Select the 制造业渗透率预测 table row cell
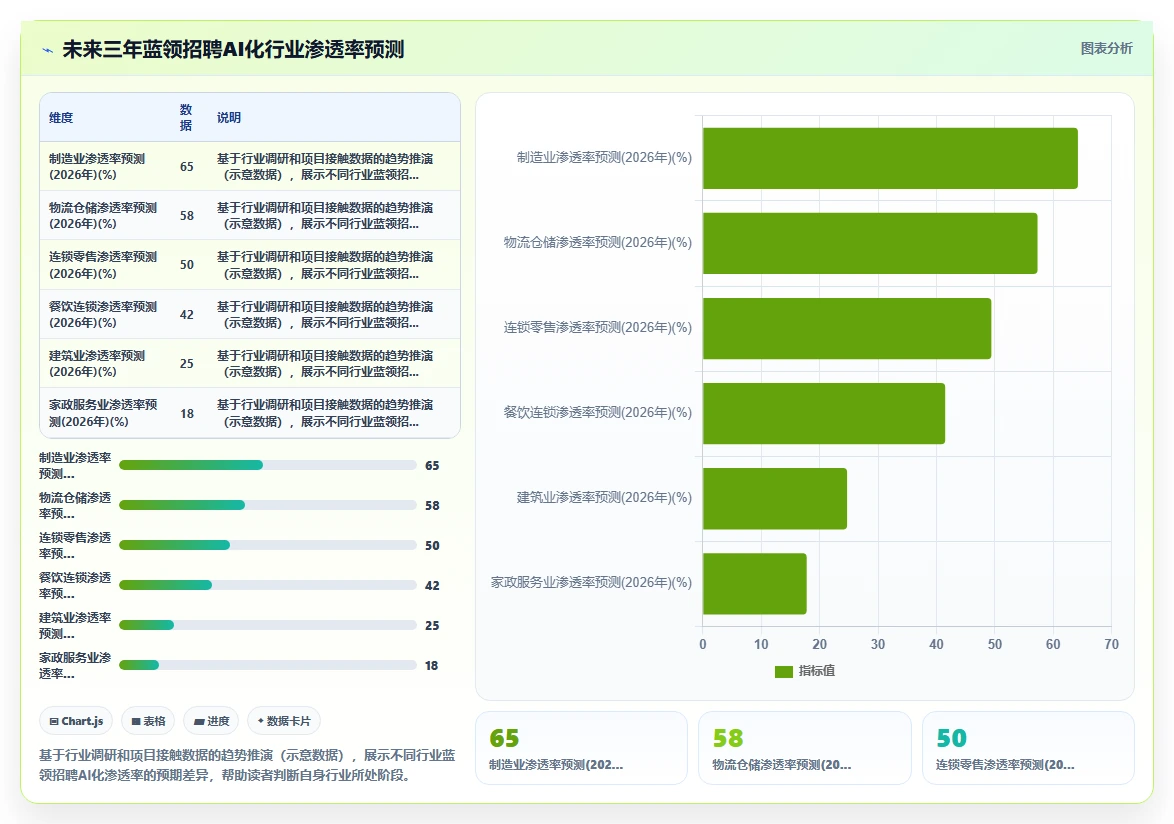Screen dimensions: 1174x824 coord(102,166)
